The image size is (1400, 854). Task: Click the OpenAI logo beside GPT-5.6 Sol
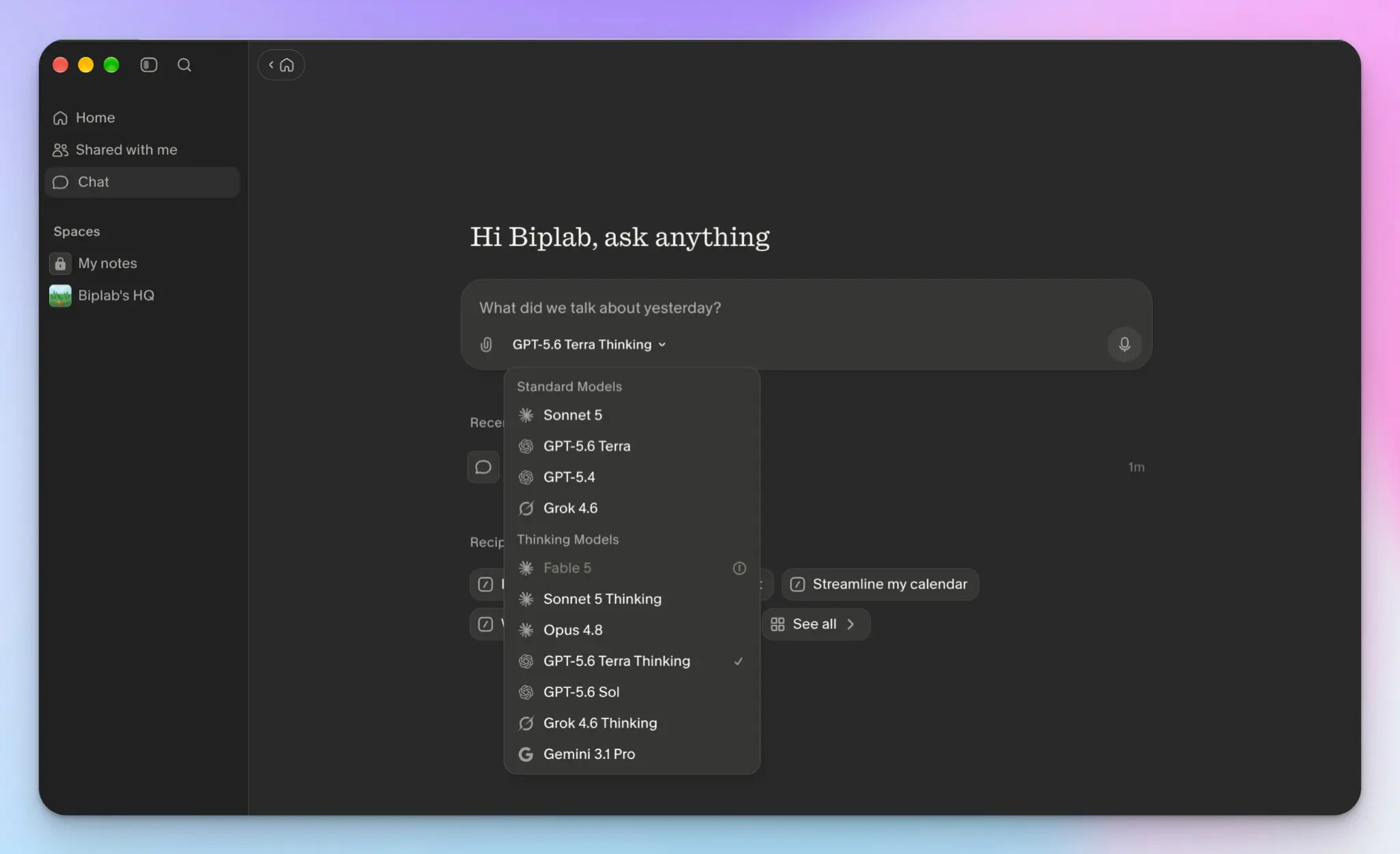[x=526, y=692]
